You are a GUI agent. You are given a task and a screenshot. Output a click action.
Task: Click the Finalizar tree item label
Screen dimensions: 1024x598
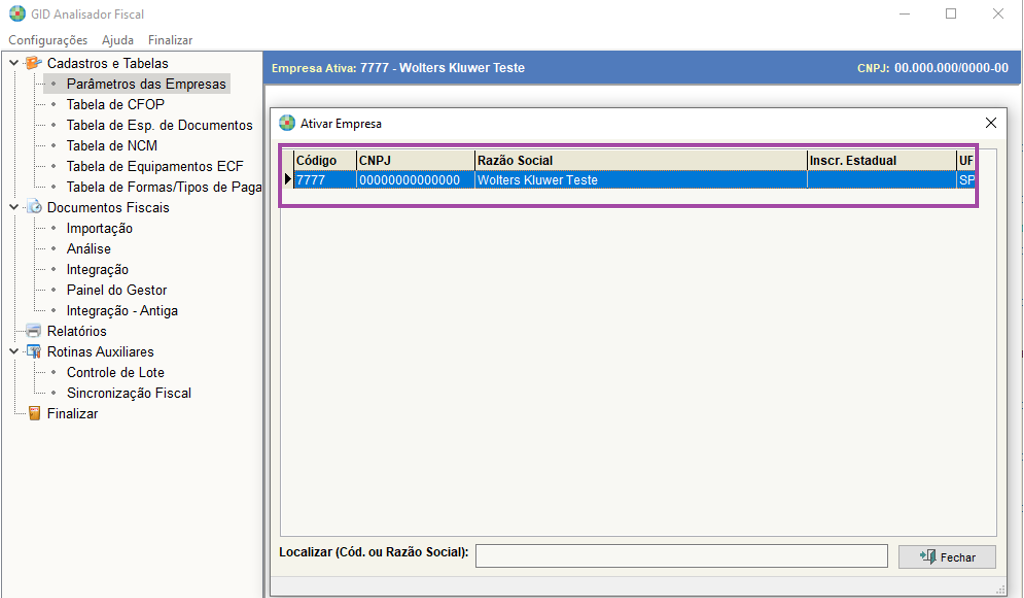72,413
